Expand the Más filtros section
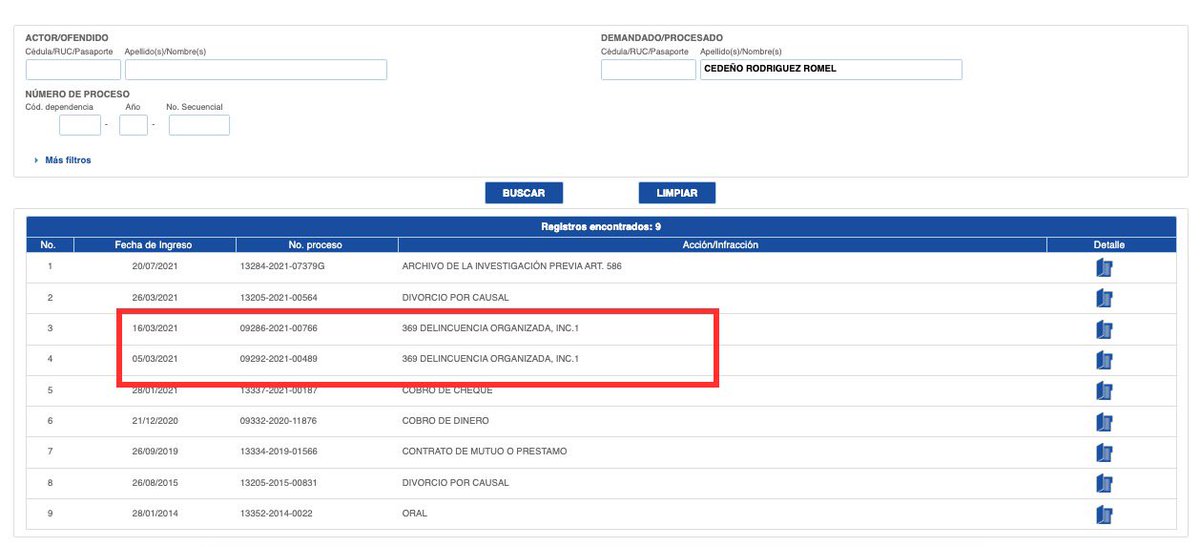This screenshot has width=1200, height=547. pos(62,160)
